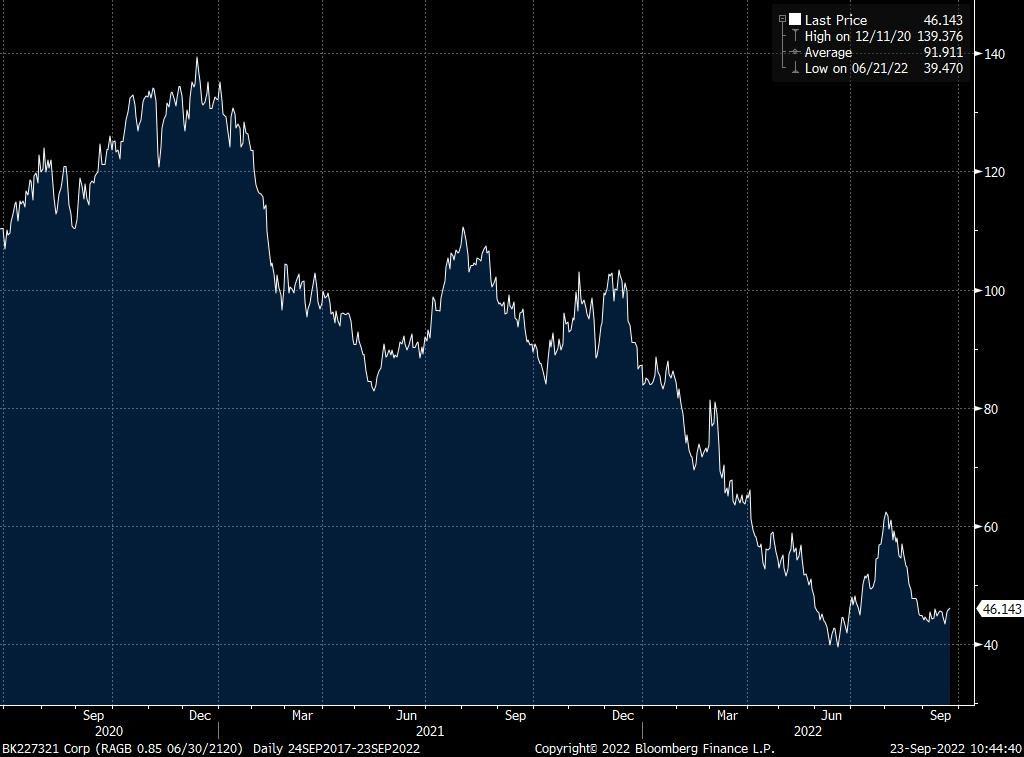Click the 60 tick arrow on price axis
This screenshot has width=1024, height=757.
point(978,526)
